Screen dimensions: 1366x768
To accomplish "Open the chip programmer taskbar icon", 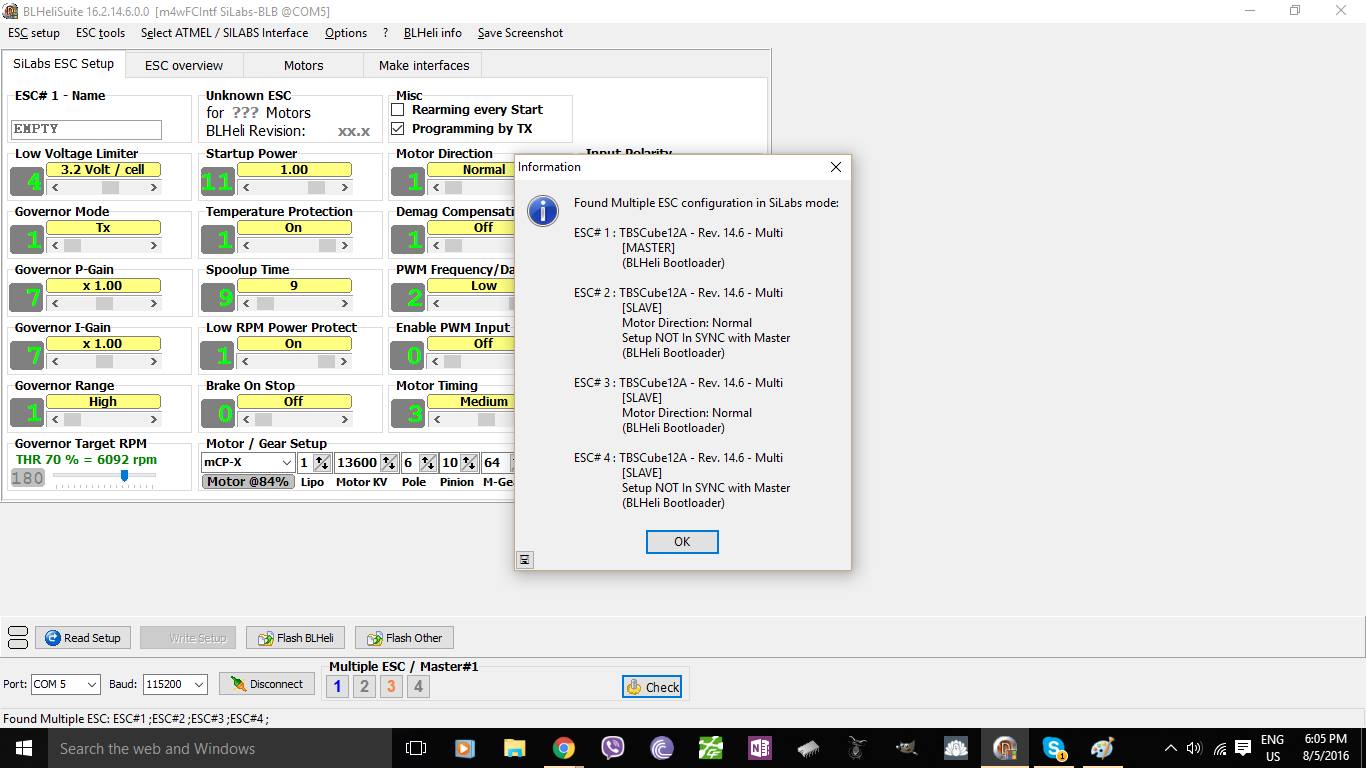I will click(x=809, y=748).
